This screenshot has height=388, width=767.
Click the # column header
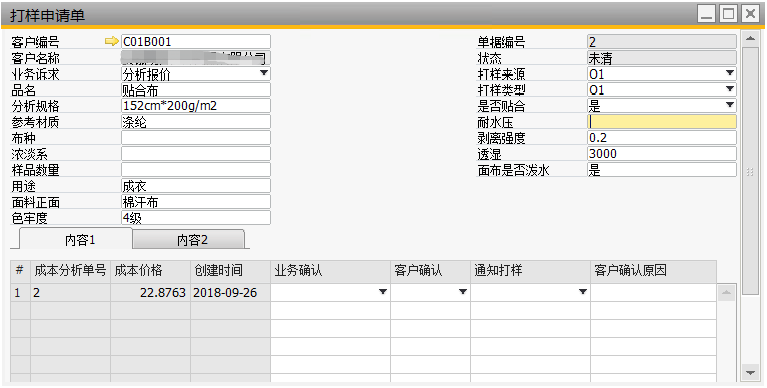[x=20, y=271]
